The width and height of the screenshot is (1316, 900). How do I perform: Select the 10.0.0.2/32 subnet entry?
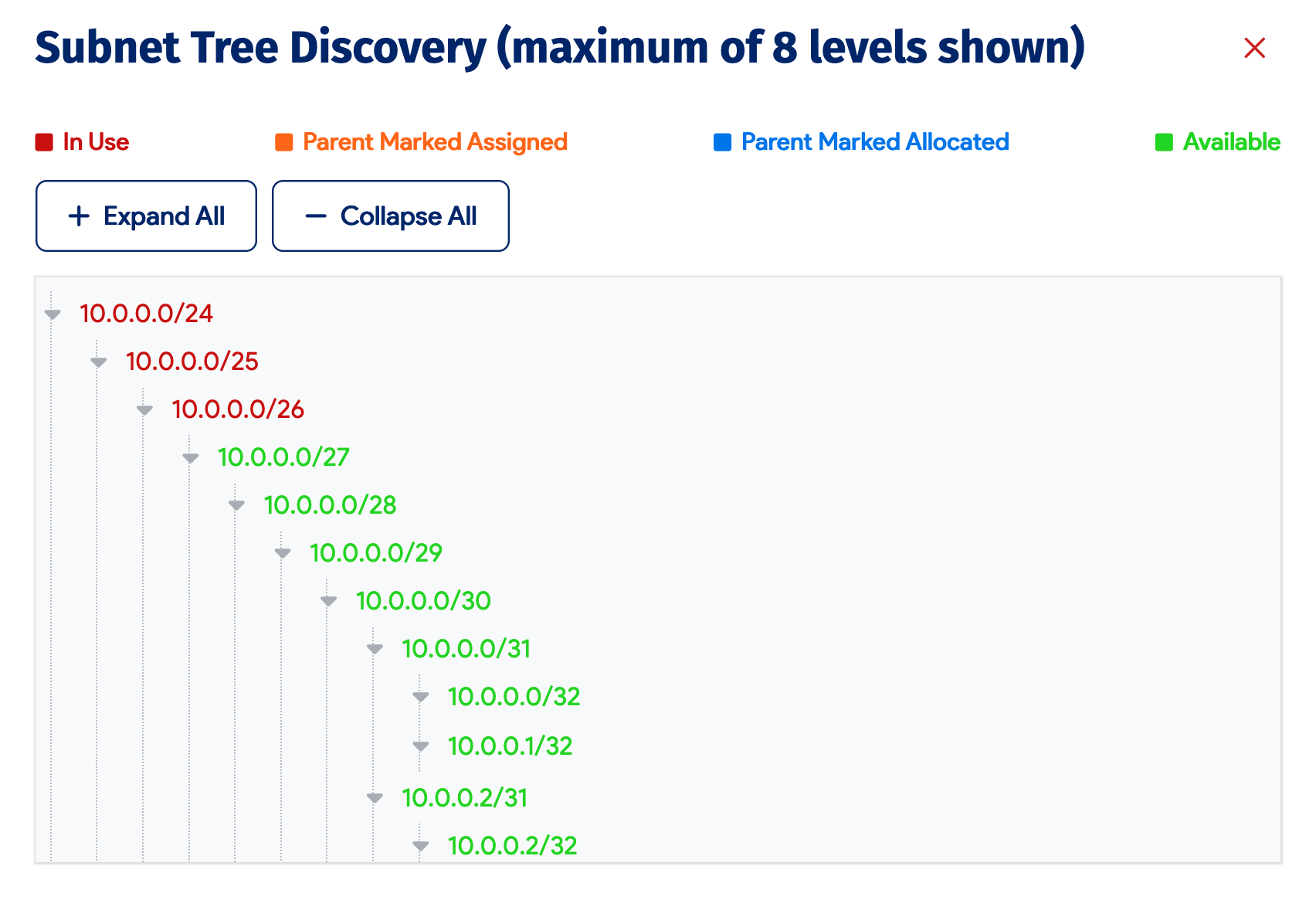pos(511,846)
